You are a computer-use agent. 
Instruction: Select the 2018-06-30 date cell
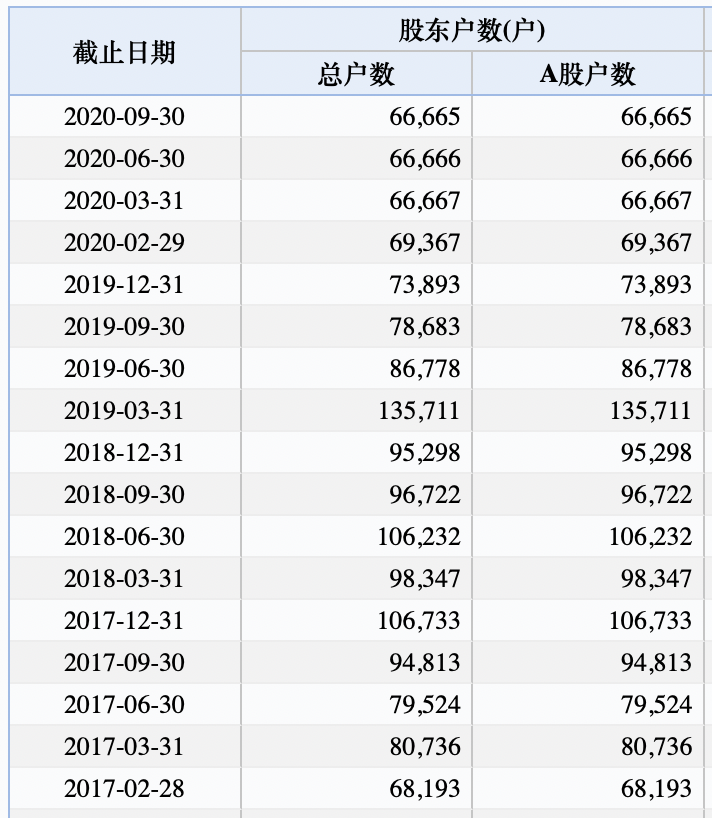(124, 537)
